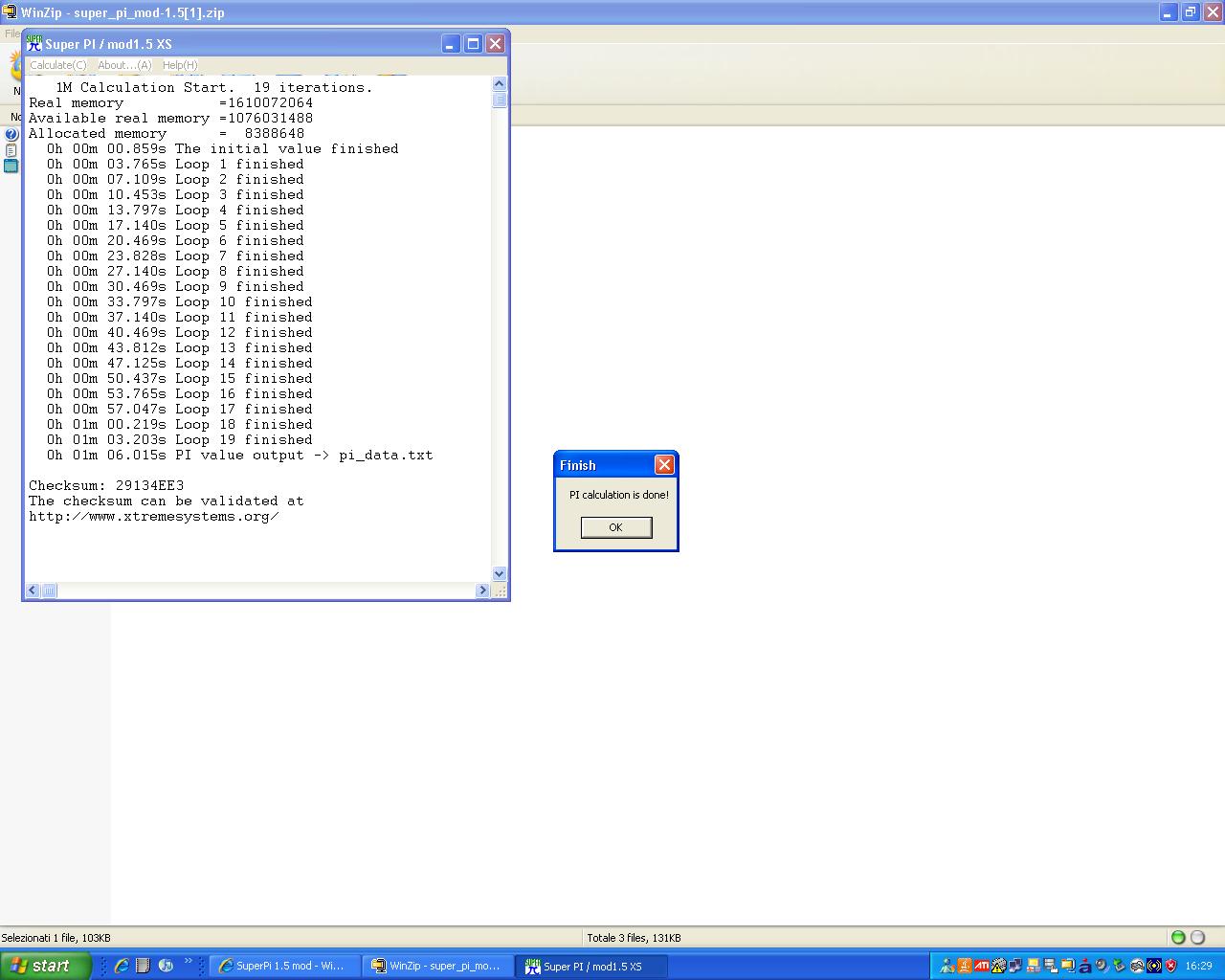Click the red Security Center shield tray icon
Image resolution: width=1225 pixels, height=980 pixels.
tap(1171, 966)
